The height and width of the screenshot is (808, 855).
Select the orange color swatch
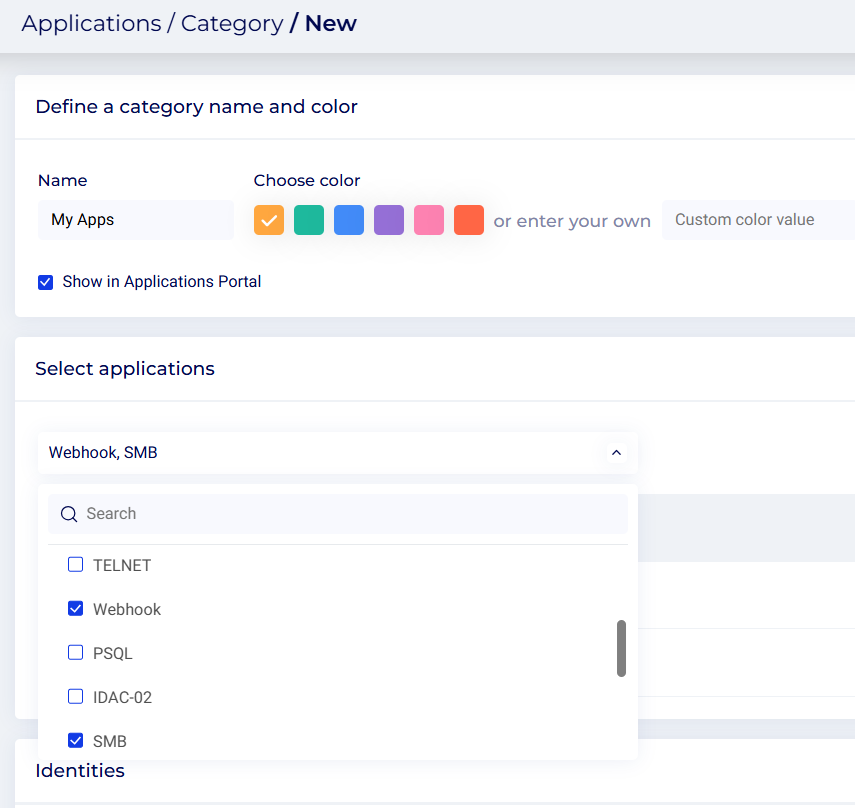(269, 220)
